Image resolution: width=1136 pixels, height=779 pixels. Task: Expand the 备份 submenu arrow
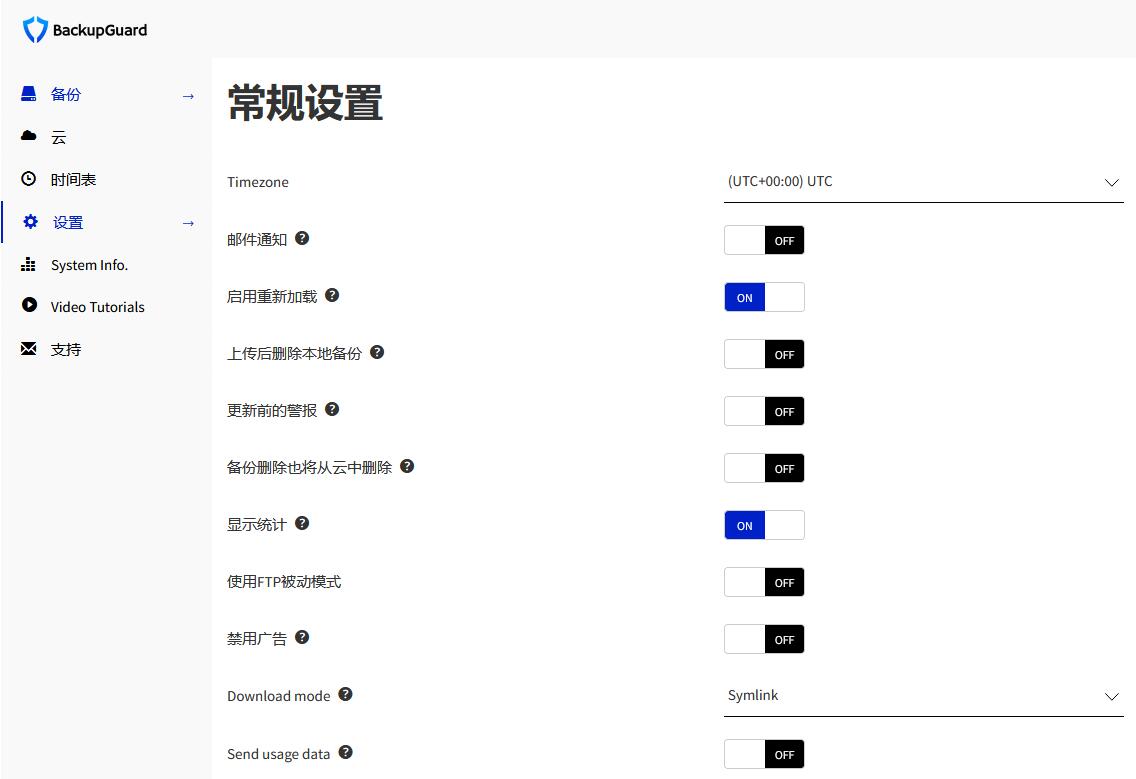pyautogui.click(x=188, y=95)
